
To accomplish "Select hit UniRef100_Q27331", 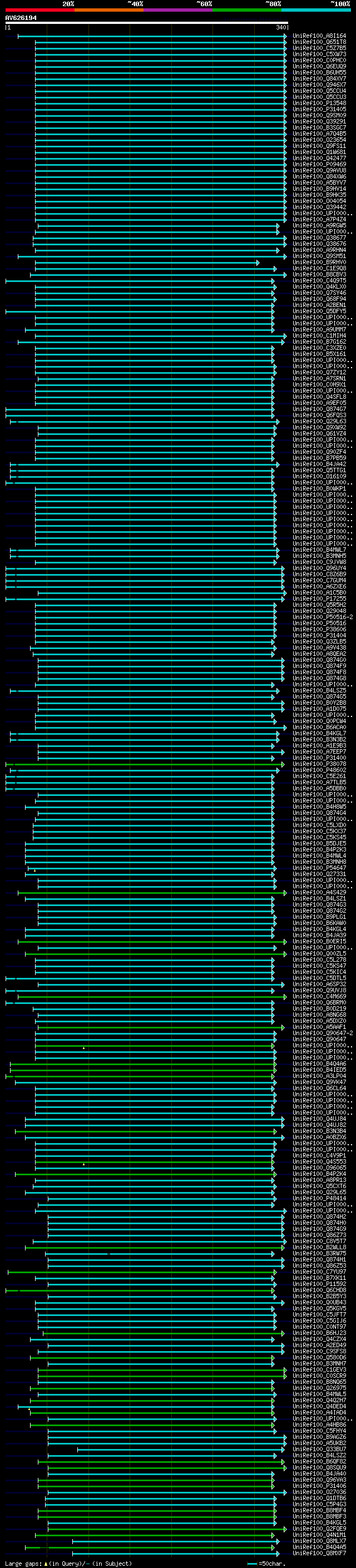I will [319, 874].
